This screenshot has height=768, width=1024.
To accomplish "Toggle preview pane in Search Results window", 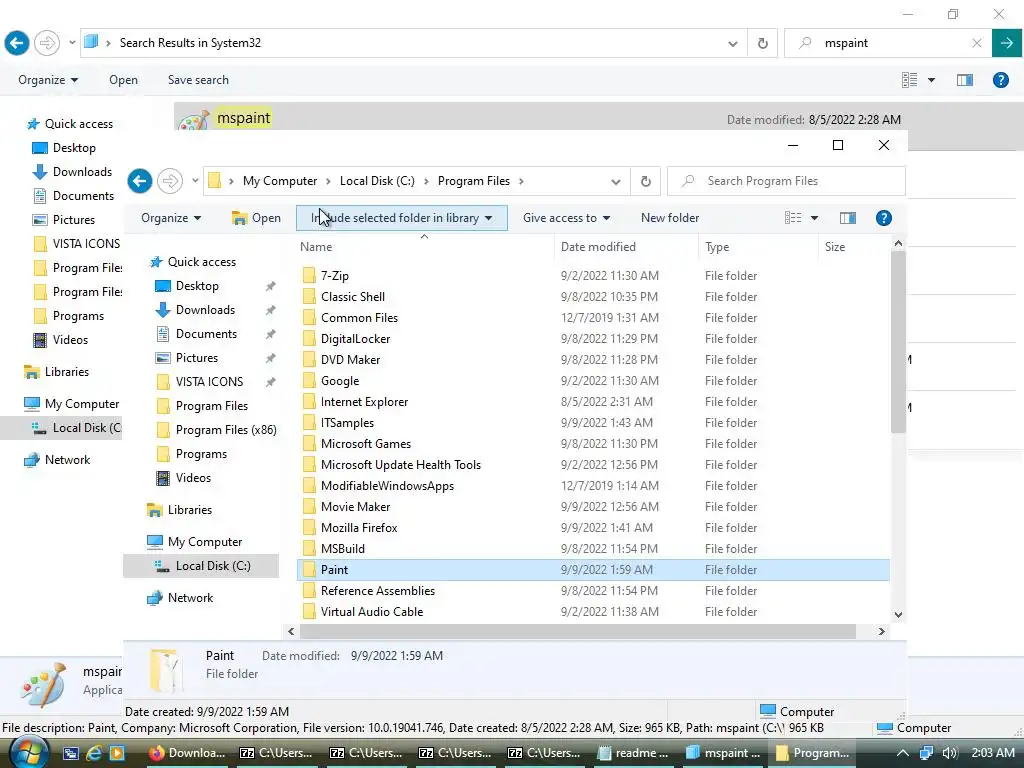I will point(965,80).
